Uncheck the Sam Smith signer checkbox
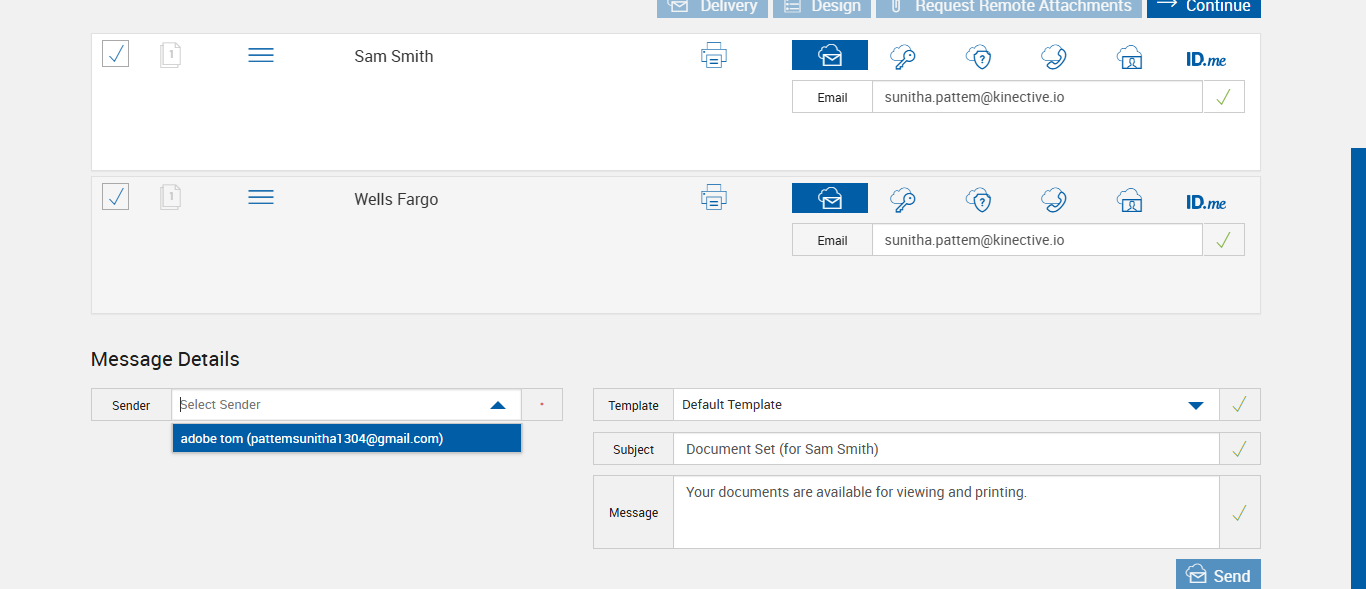Screen dimensions: 1366x589 click(x=116, y=54)
